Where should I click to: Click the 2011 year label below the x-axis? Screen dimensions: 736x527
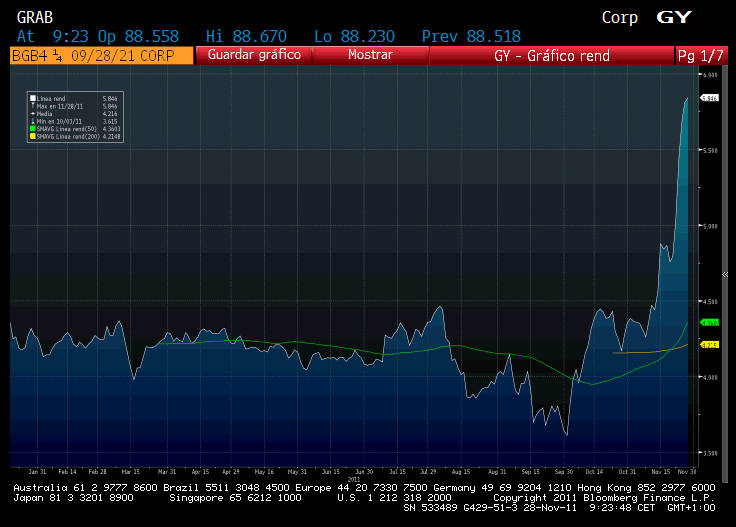tap(354, 480)
